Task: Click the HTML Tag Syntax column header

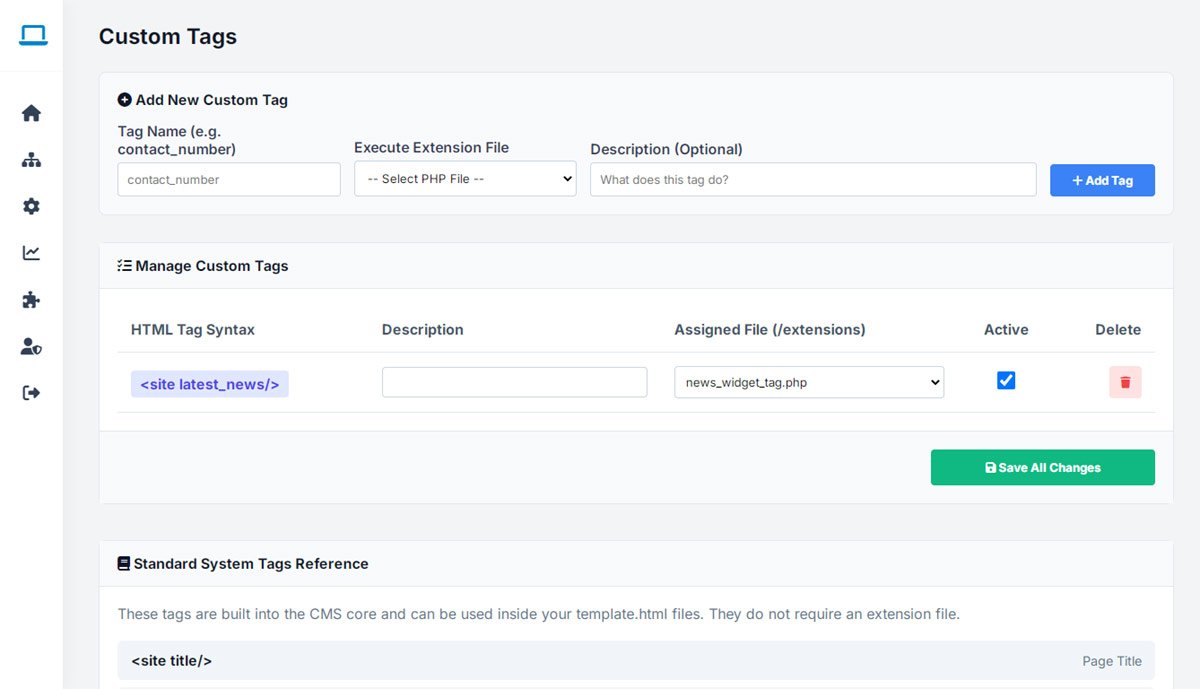Action: point(193,329)
